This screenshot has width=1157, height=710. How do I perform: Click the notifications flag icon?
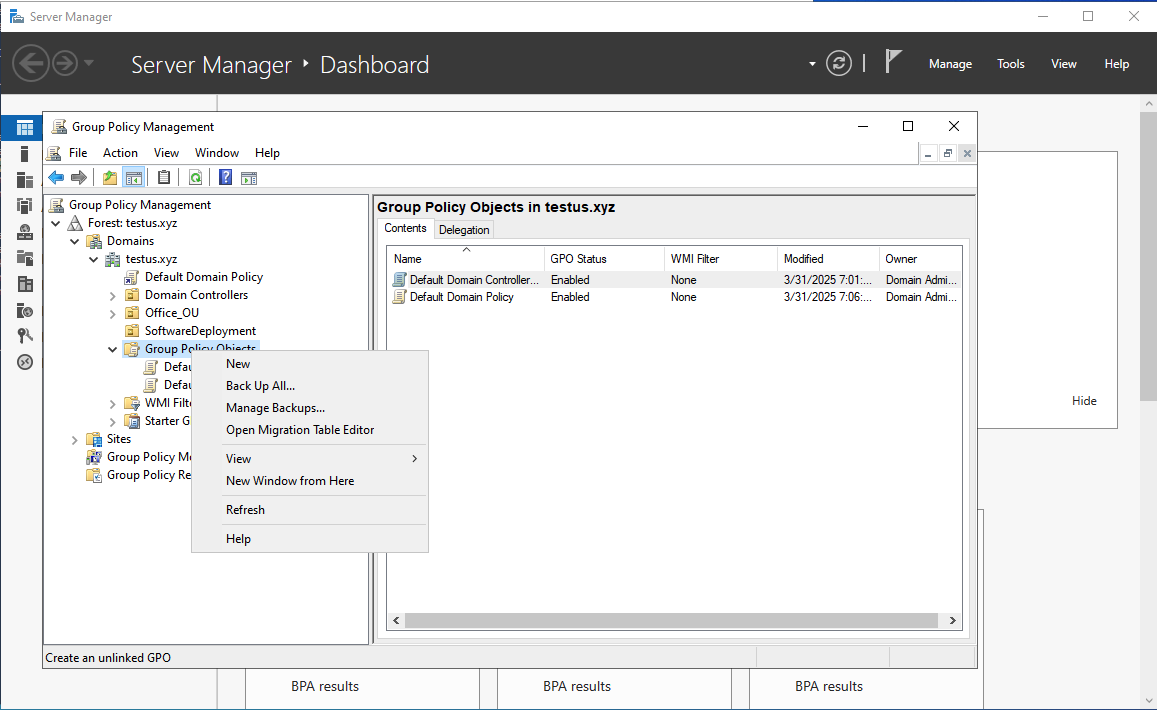[x=893, y=62]
